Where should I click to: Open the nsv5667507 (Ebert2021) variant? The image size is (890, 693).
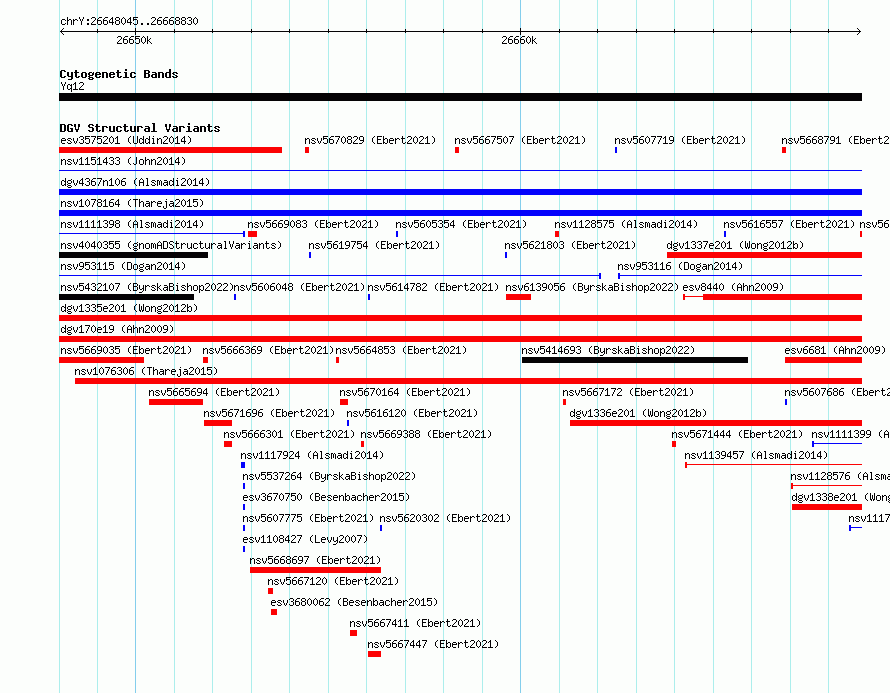(x=520, y=140)
